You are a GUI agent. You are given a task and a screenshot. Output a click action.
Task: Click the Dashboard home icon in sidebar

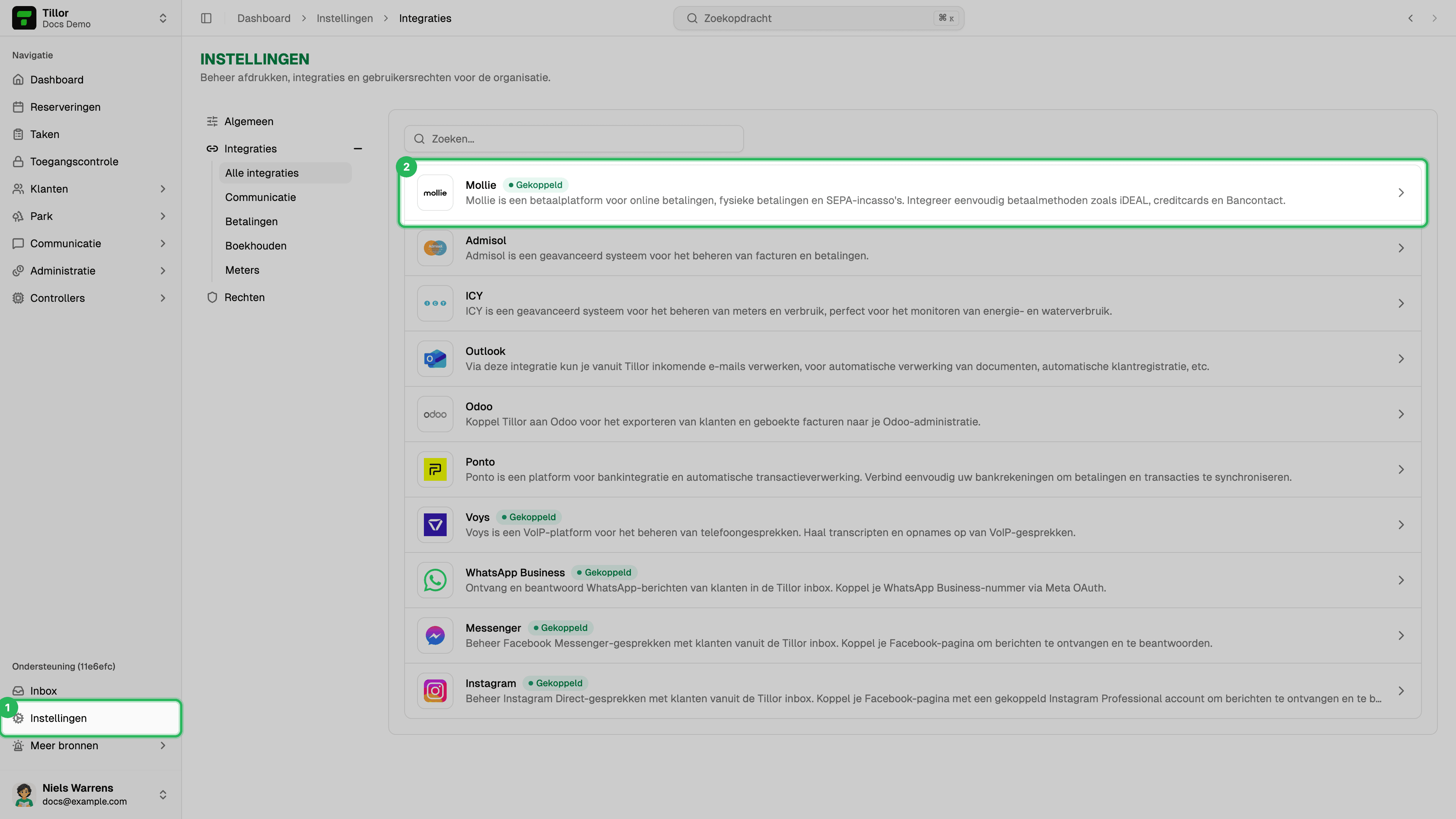coord(18,80)
